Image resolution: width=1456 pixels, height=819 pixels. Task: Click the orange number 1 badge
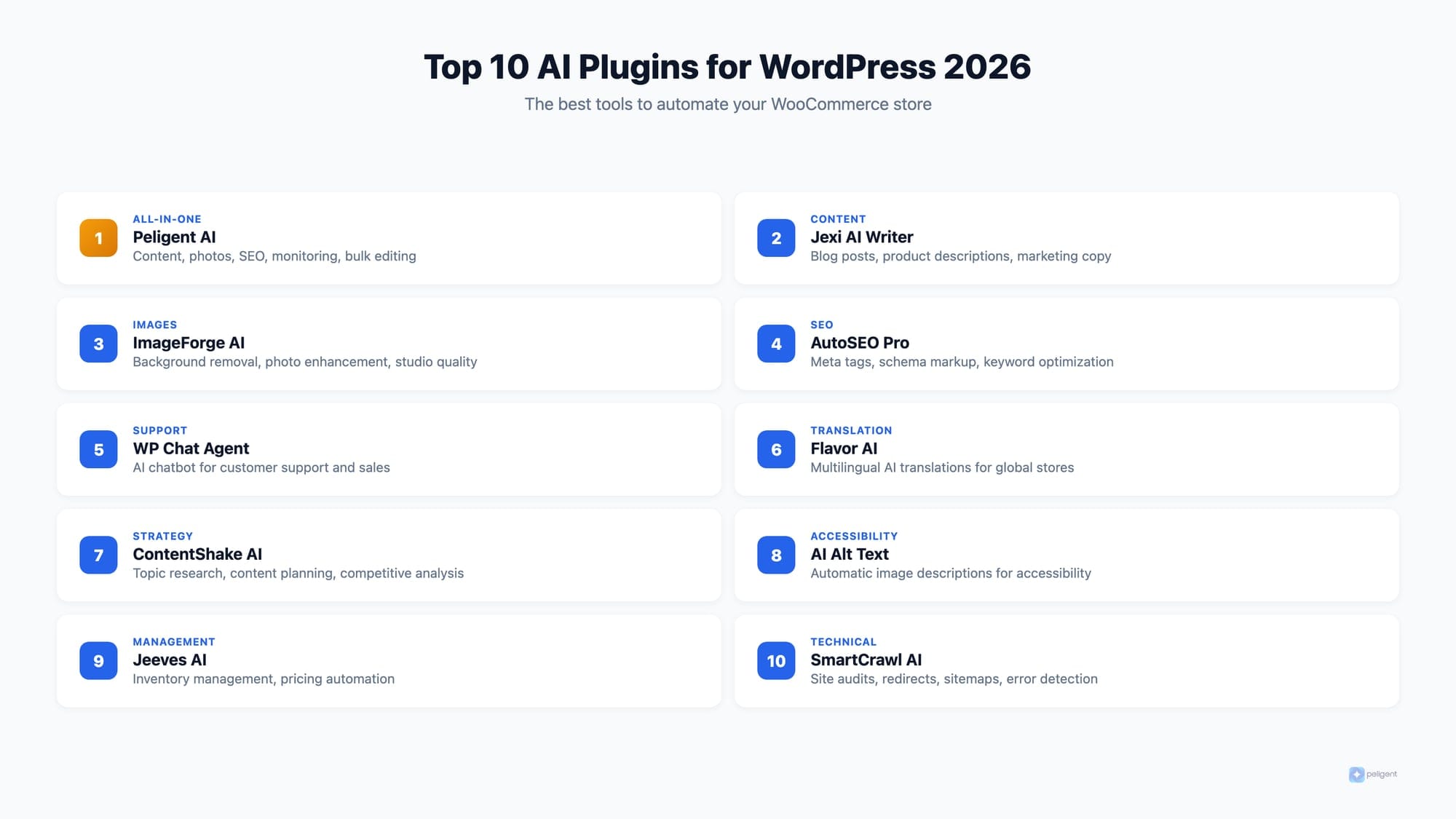pos(98,238)
